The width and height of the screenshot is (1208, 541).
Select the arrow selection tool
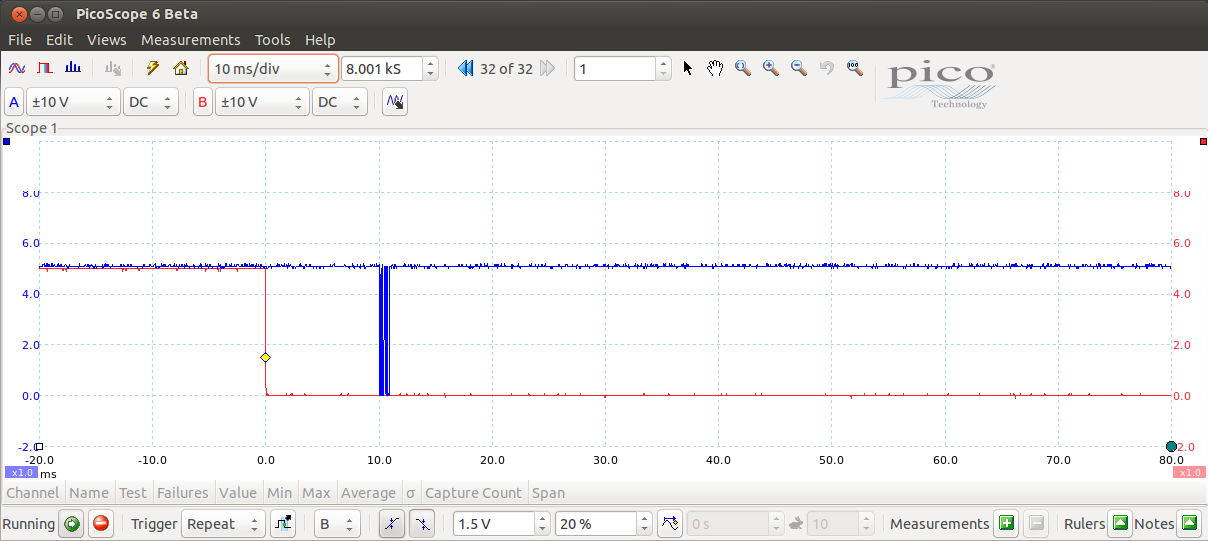coord(688,68)
